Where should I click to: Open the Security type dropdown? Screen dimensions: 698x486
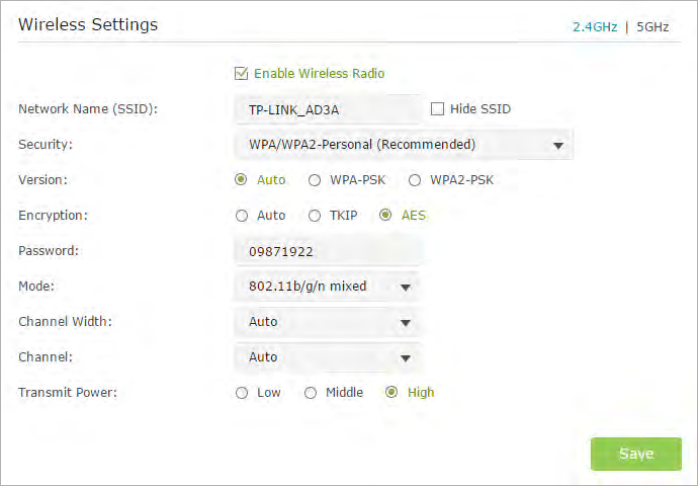(x=403, y=144)
